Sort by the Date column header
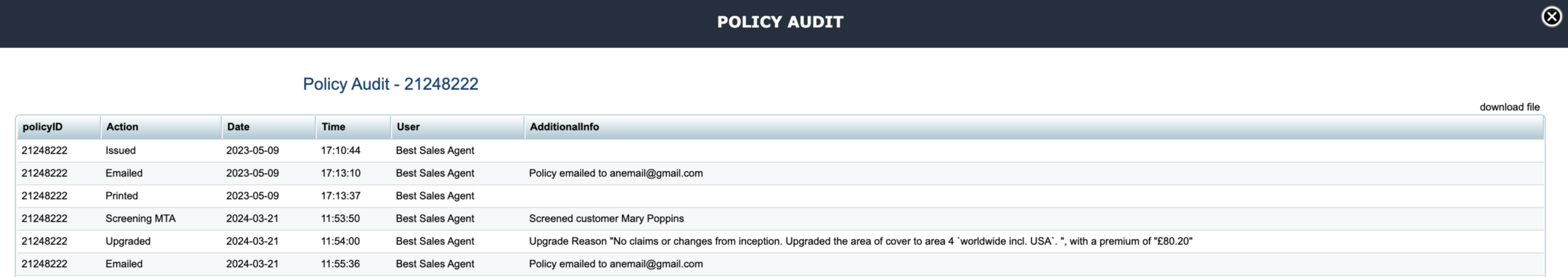Screen dimensions: 1568x277 tap(269, 127)
